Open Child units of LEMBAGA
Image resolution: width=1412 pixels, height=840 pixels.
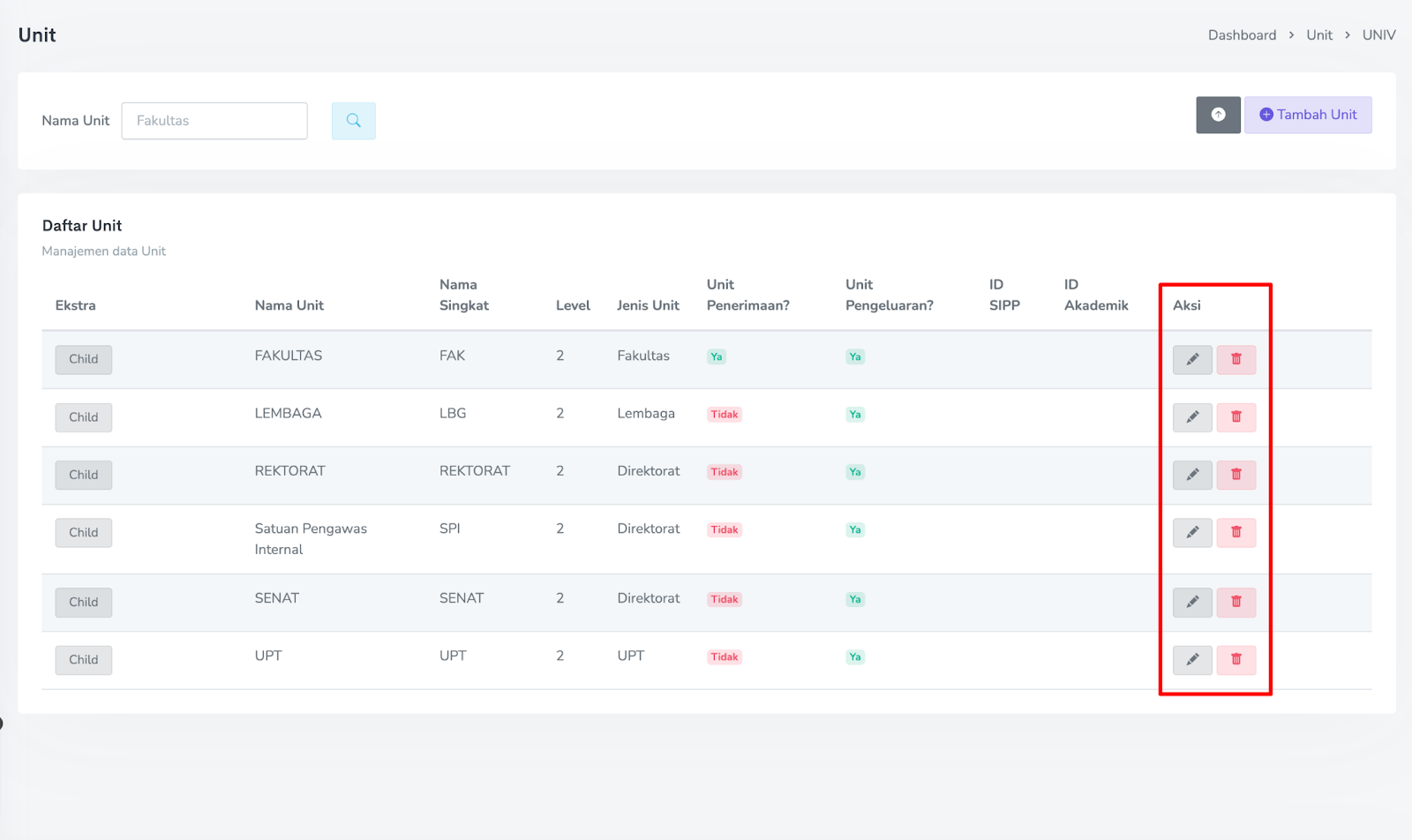pos(84,417)
